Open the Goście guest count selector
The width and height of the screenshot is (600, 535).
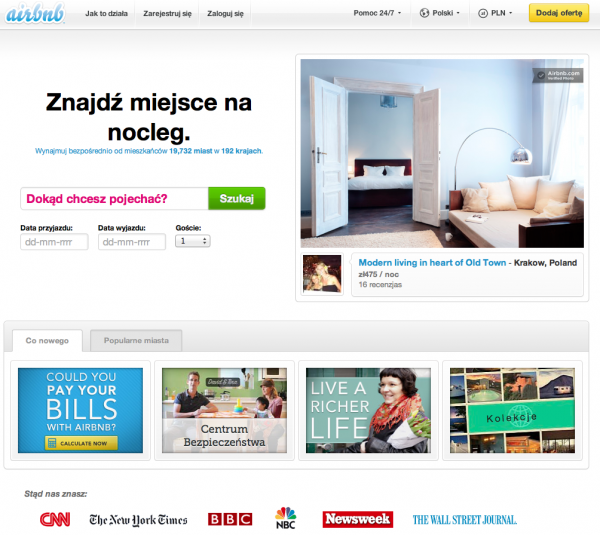click(x=193, y=241)
